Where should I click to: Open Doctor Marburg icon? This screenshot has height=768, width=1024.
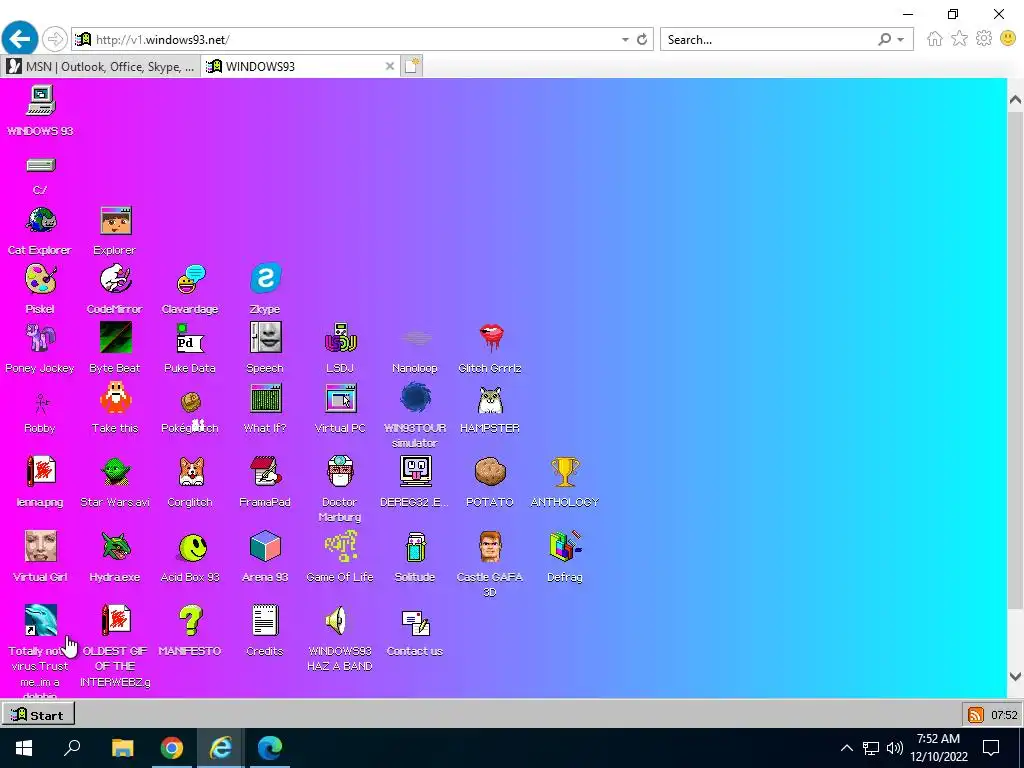tap(340, 472)
